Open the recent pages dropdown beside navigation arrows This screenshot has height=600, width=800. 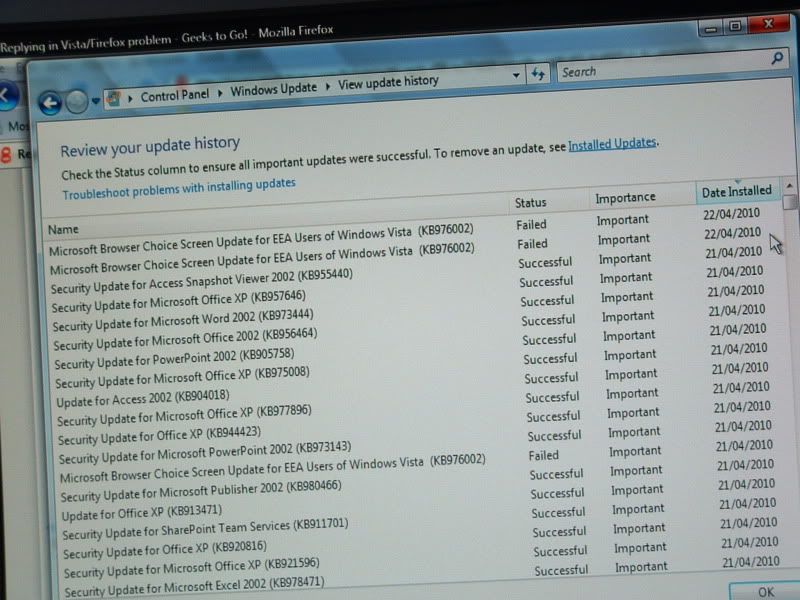[x=95, y=101]
